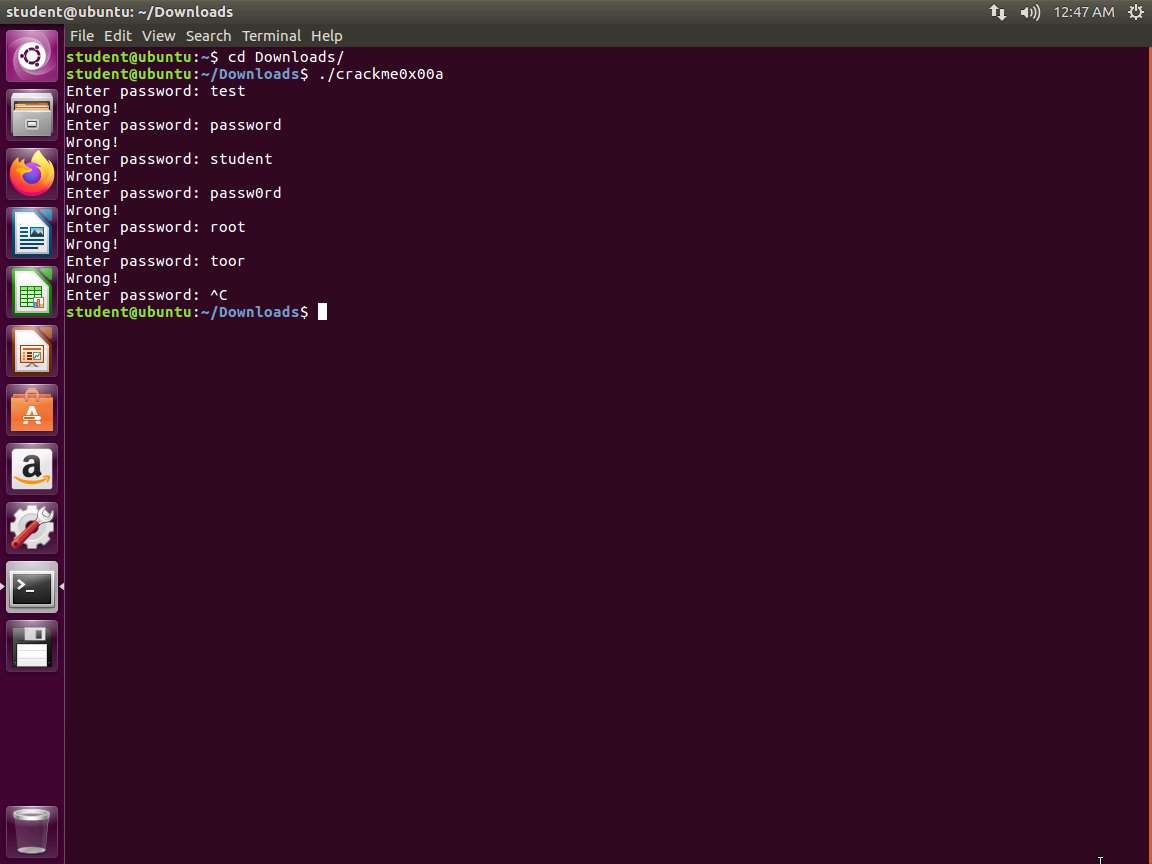This screenshot has height=864, width=1152.
Task: Open the Edit menu
Action: pyautogui.click(x=118, y=36)
